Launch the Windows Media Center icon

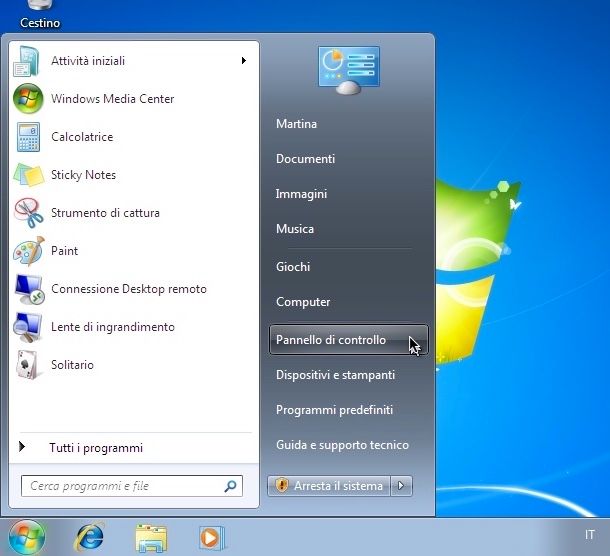point(28,98)
